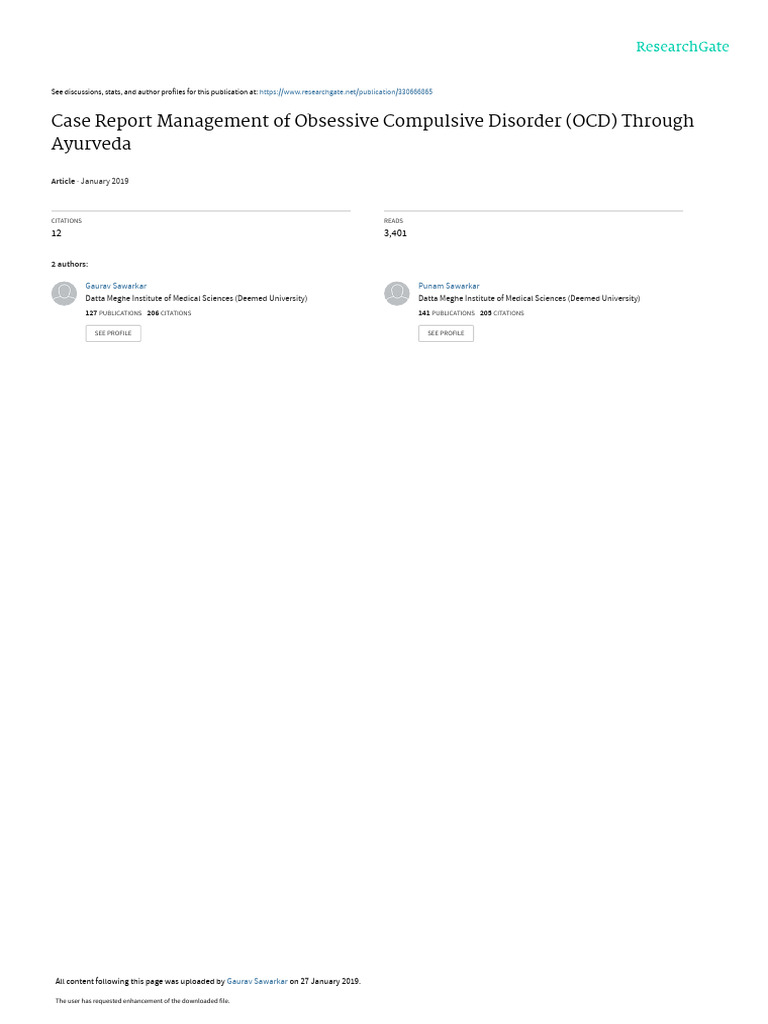This screenshot has height=1024, width=768.
Task: Select Punam's Datta Meghe Institute affiliation text
Action: tap(529, 298)
